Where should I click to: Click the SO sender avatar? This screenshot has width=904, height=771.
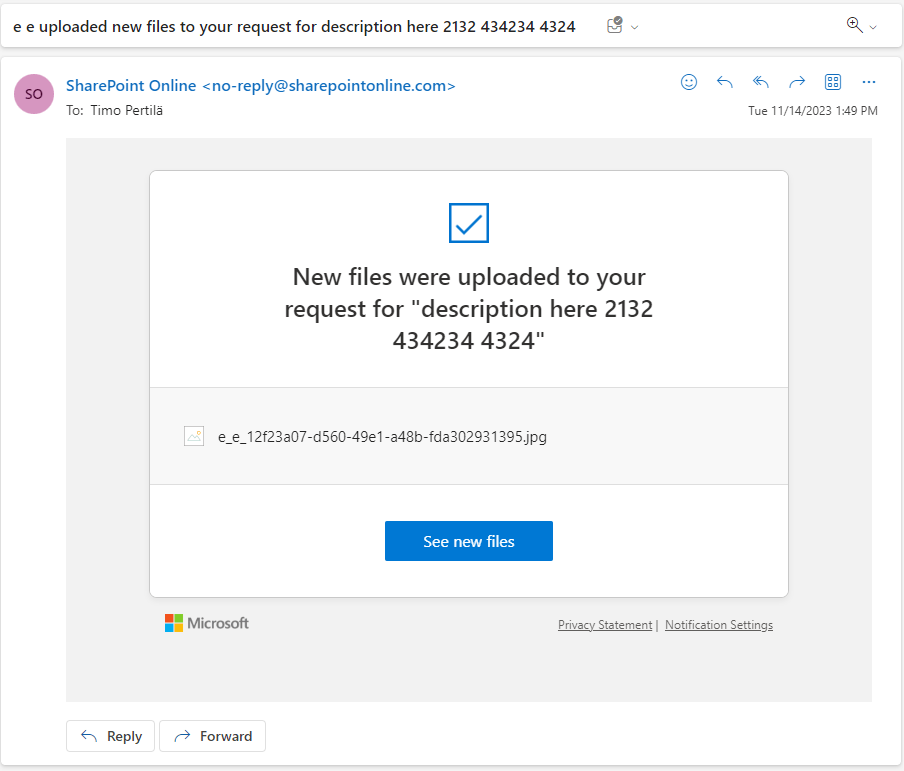(34, 94)
